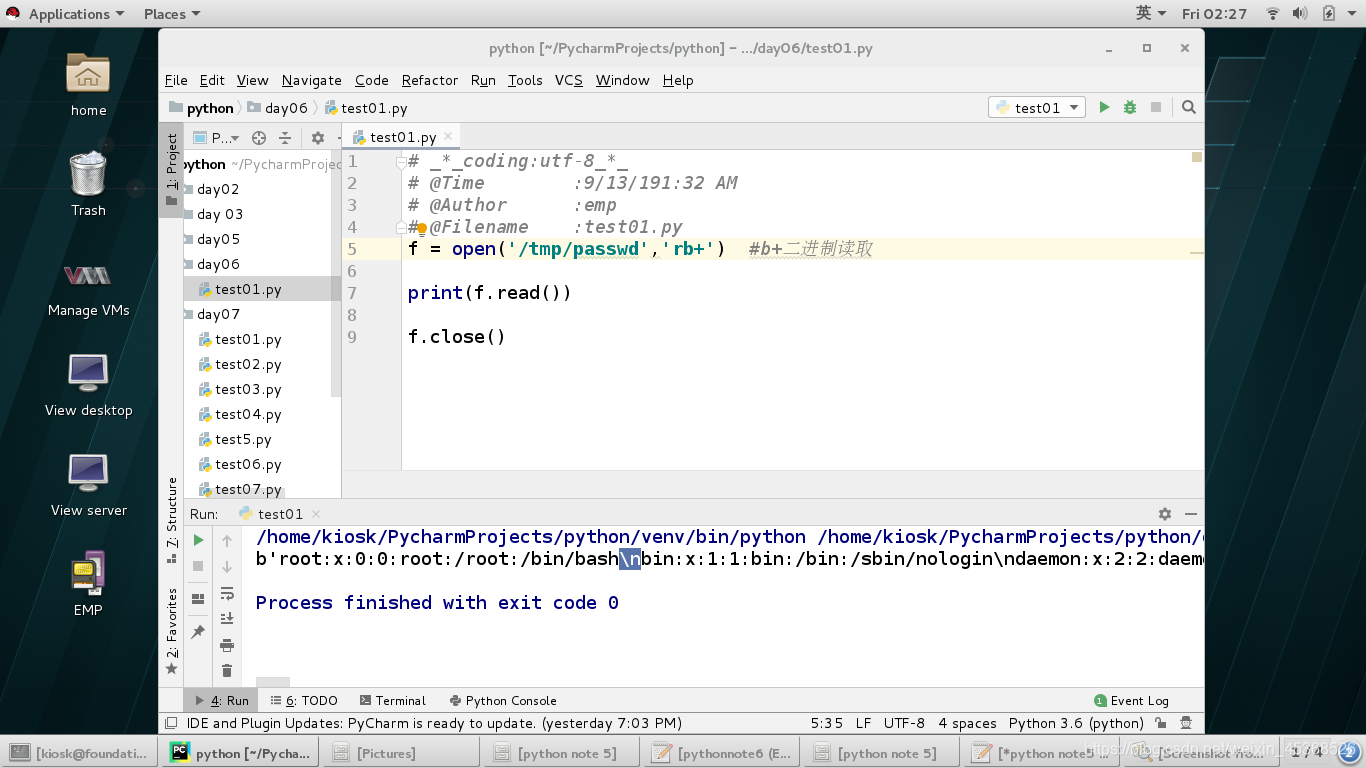Open the Python Console tab
Screen dimensions: 1366x768
[503, 701]
